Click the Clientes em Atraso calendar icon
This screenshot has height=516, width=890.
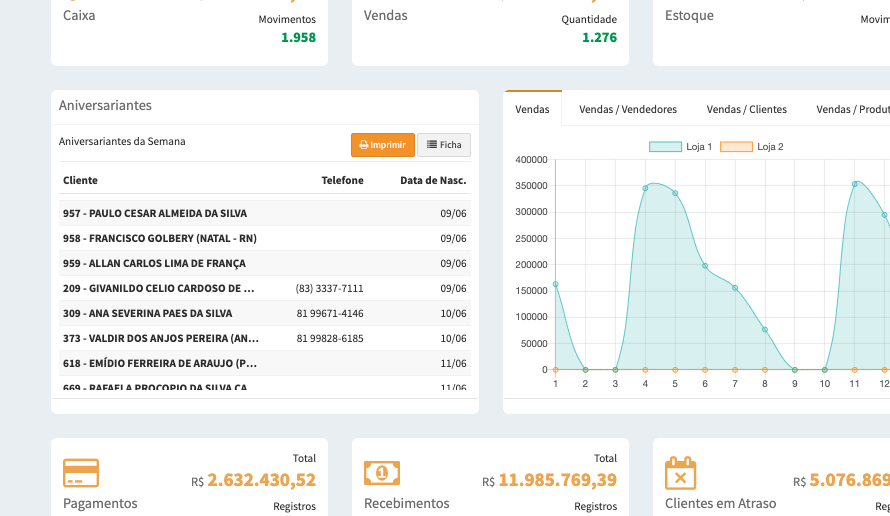pyautogui.click(x=680, y=473)
